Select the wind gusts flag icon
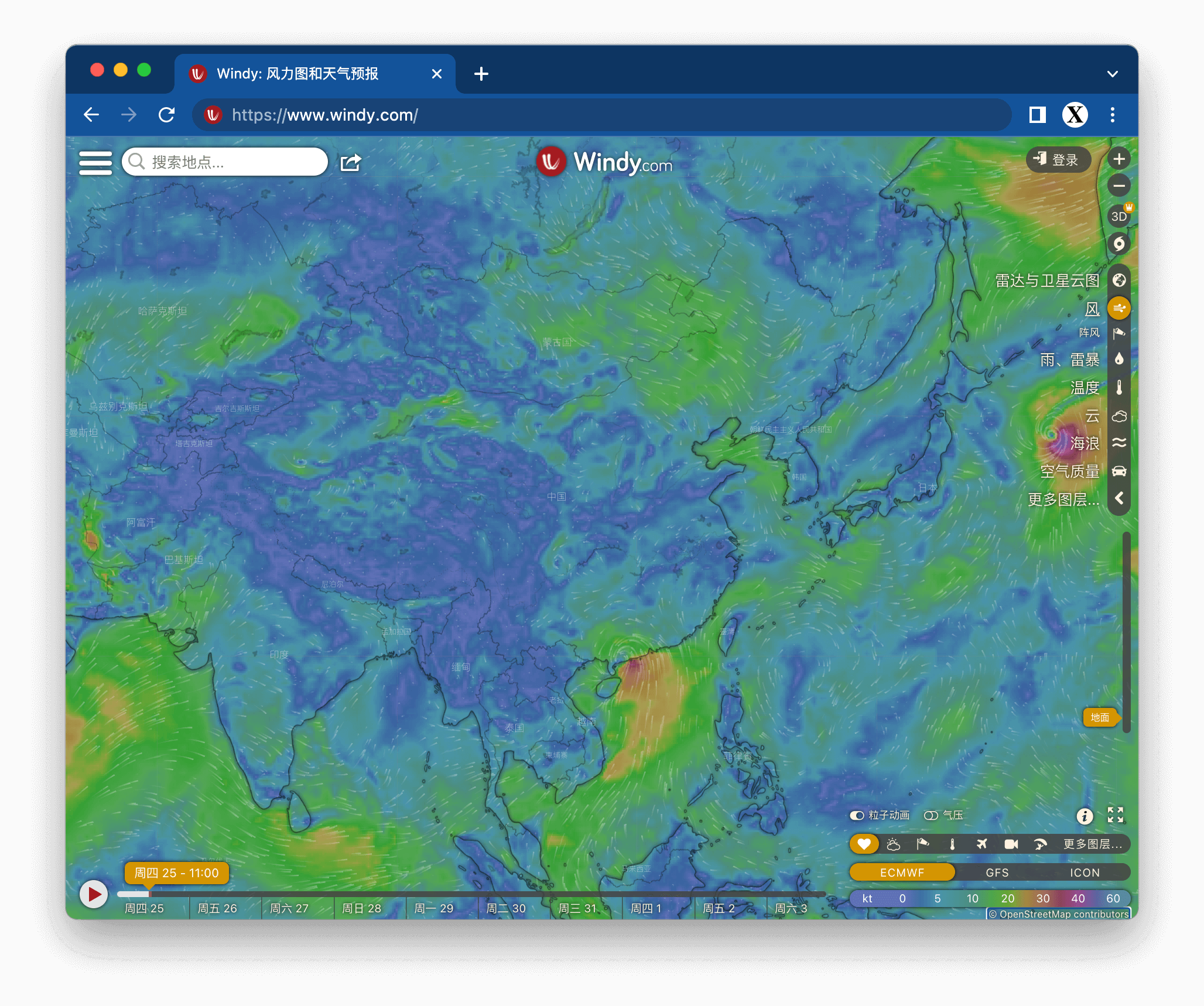Viewport: 1204px width, 1006px height. coord(1119,333)
